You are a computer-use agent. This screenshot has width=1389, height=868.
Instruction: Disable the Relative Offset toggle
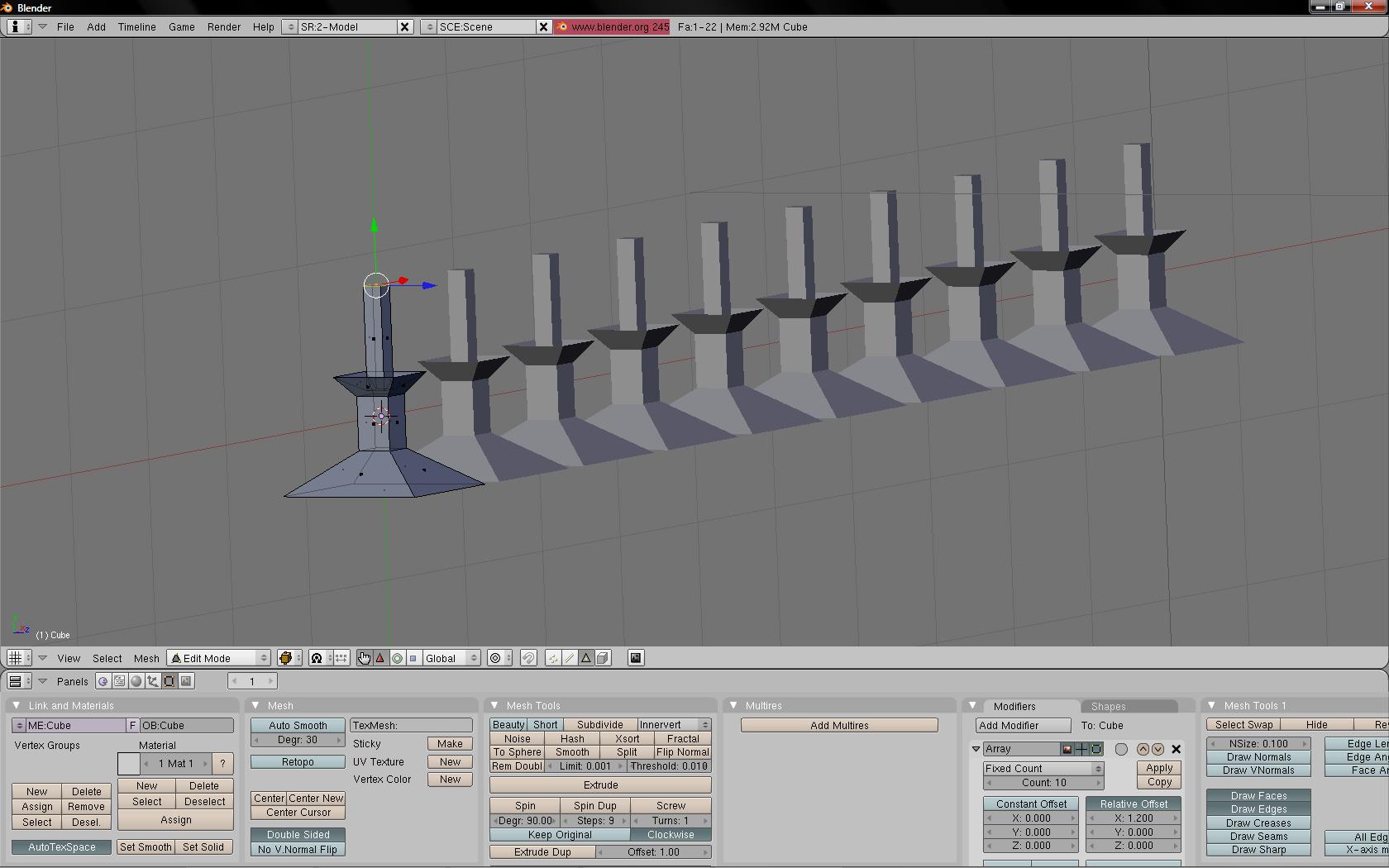[1134, 804]
